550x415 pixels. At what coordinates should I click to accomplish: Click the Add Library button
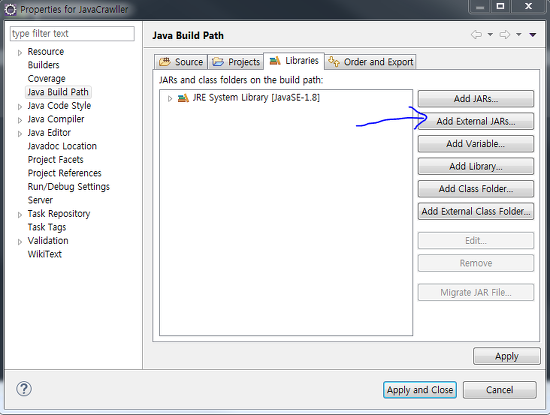[476, 166]
